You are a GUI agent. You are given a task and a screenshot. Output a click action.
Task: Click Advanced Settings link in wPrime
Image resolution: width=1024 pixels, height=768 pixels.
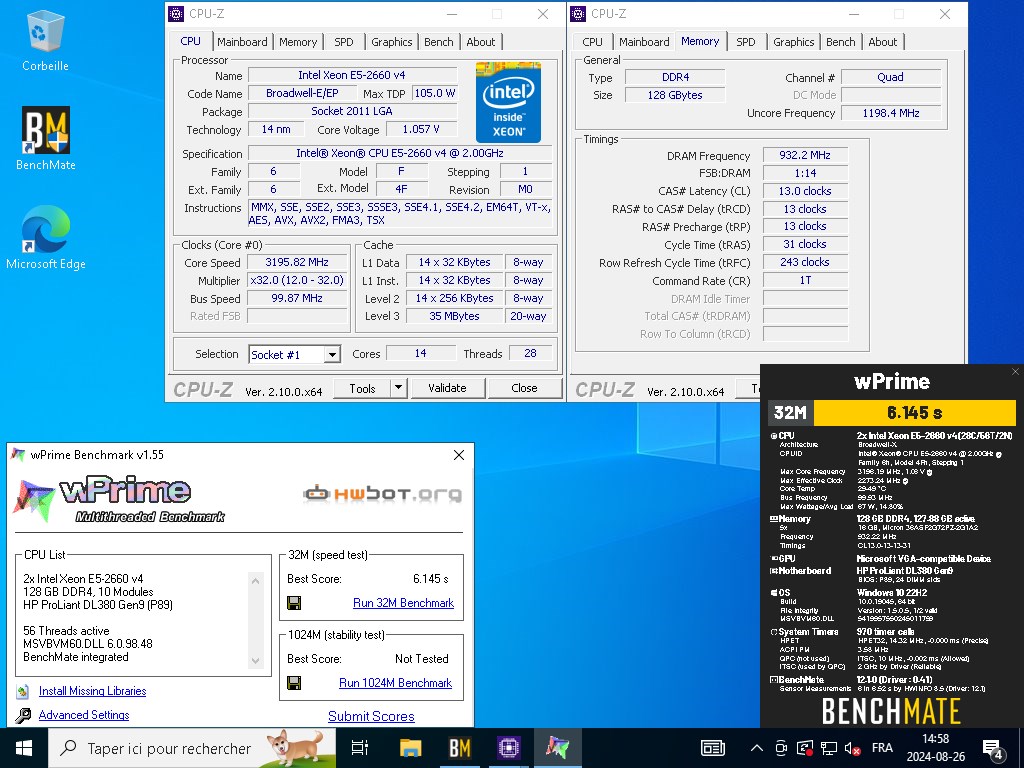84,715
